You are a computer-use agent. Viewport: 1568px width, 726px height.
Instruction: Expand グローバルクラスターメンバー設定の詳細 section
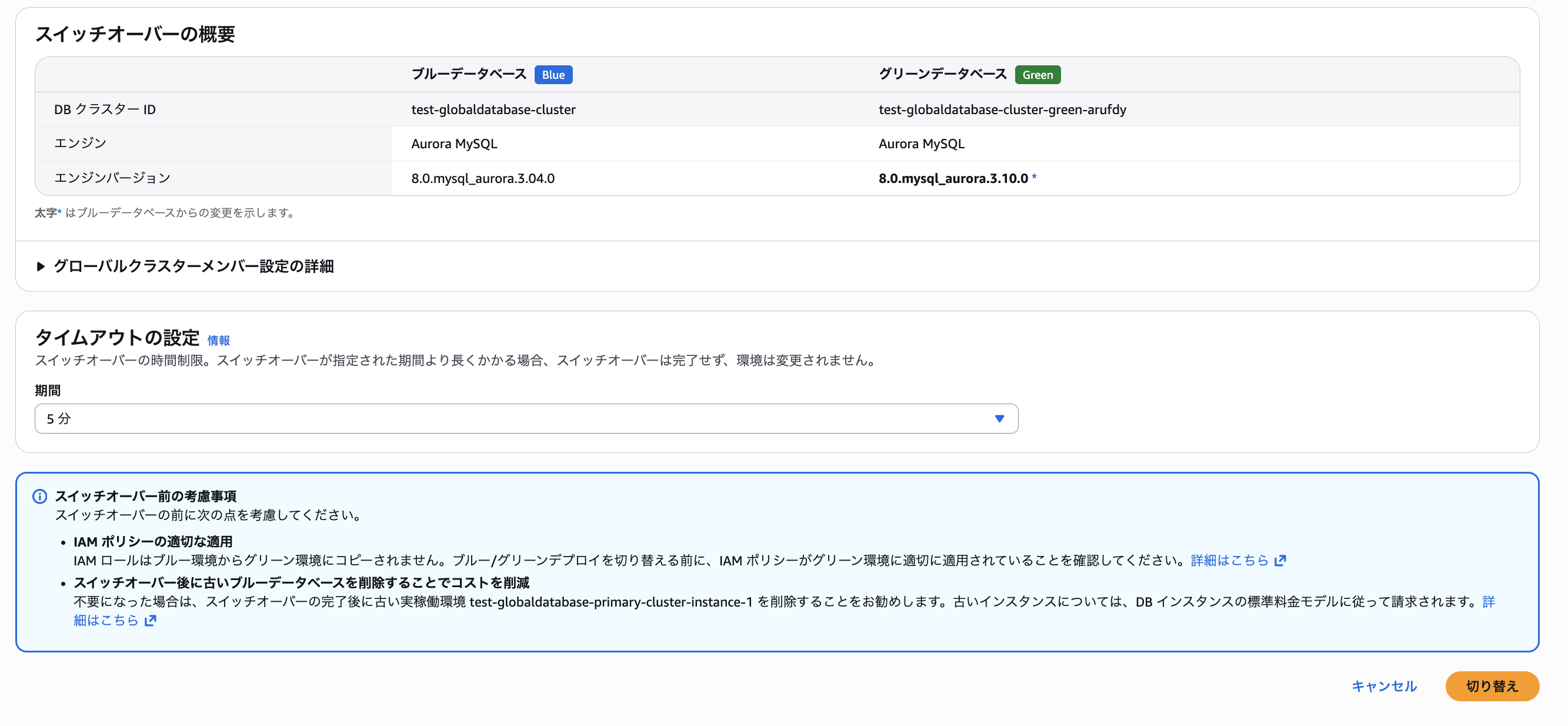193,266
